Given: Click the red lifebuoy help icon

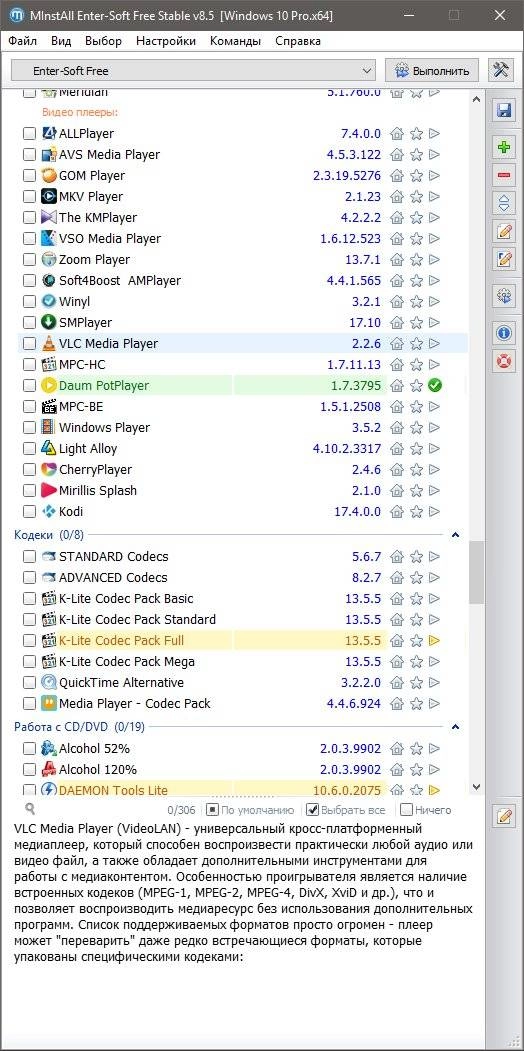Looking at the screenshot, I should 504,360.
